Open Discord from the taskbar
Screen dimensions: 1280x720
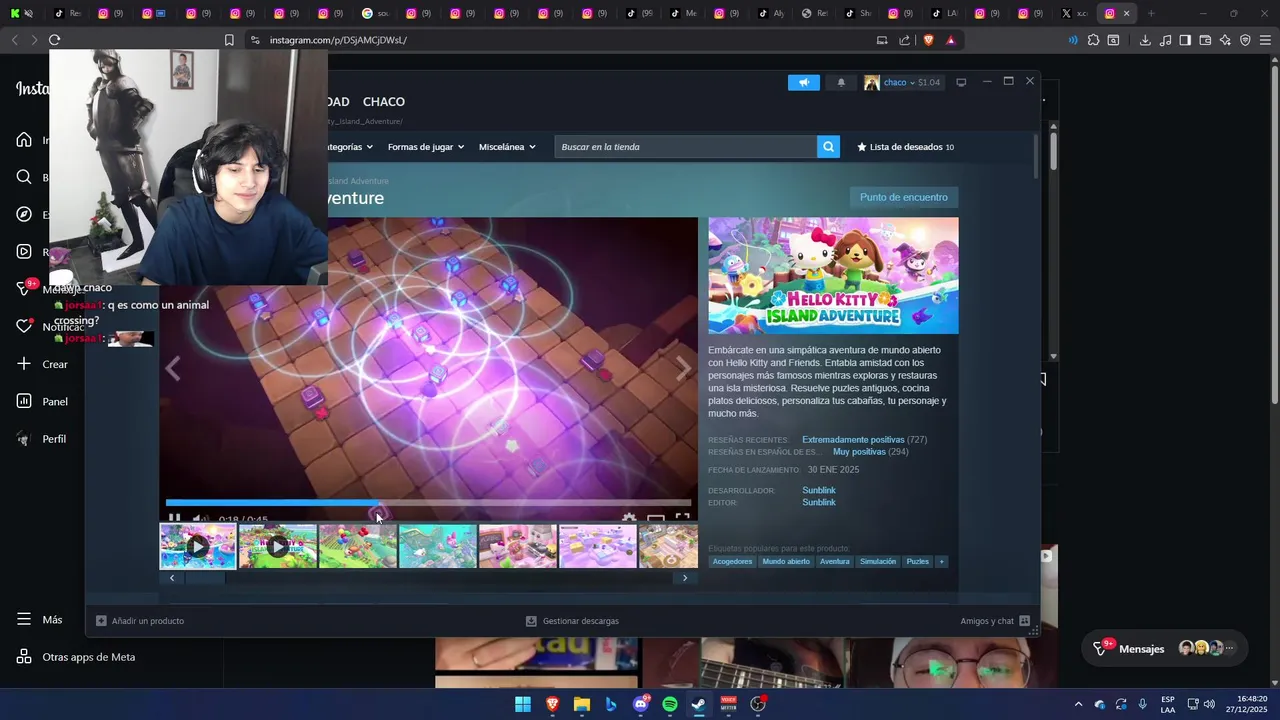(x=641, y=704)
